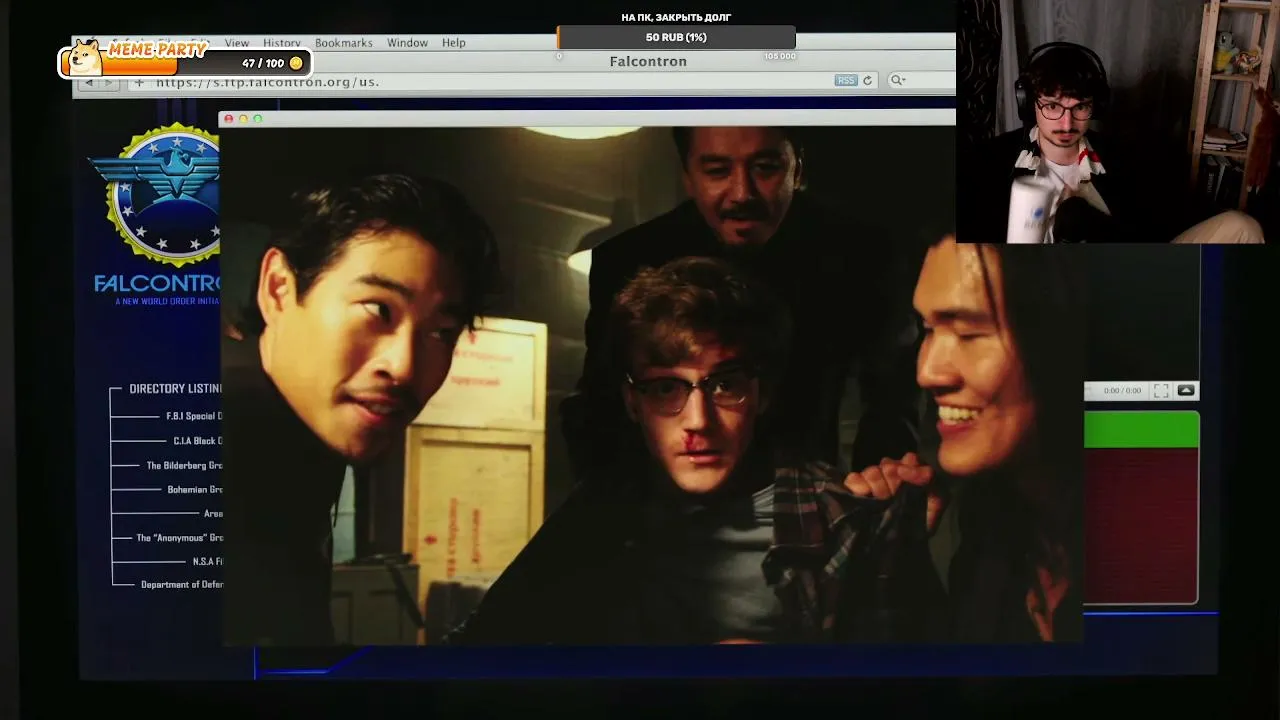Open the Area directory entry
This screenshot has width=1280, height=720.
point(213,514)
